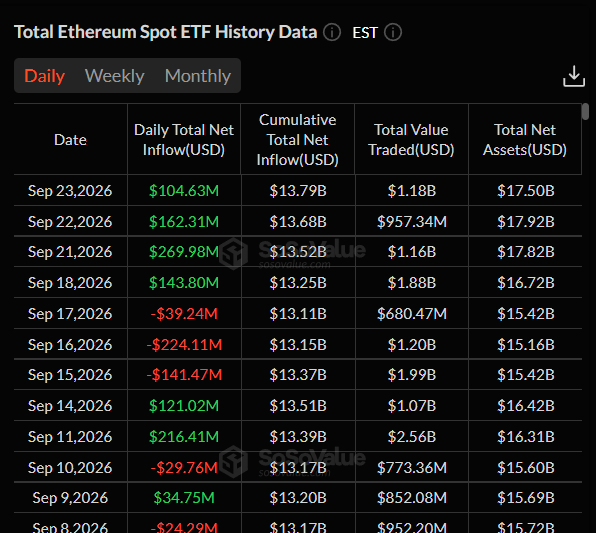Click the Total Net Assets header
The width and height of the screenshot is (596, 533).
525,140
